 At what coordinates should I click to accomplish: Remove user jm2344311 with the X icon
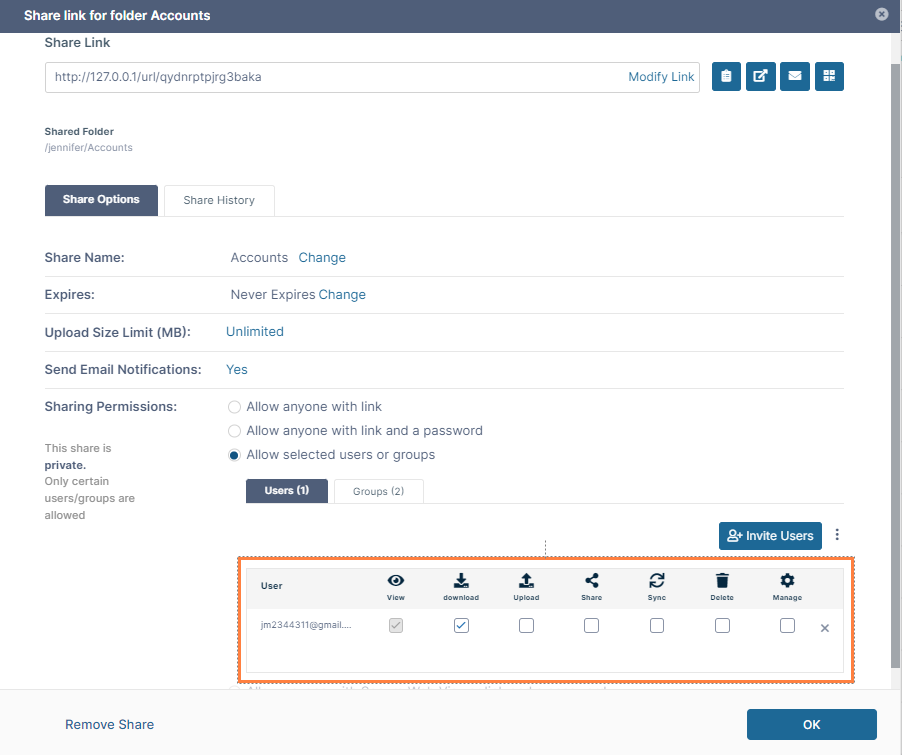[825, 628]
